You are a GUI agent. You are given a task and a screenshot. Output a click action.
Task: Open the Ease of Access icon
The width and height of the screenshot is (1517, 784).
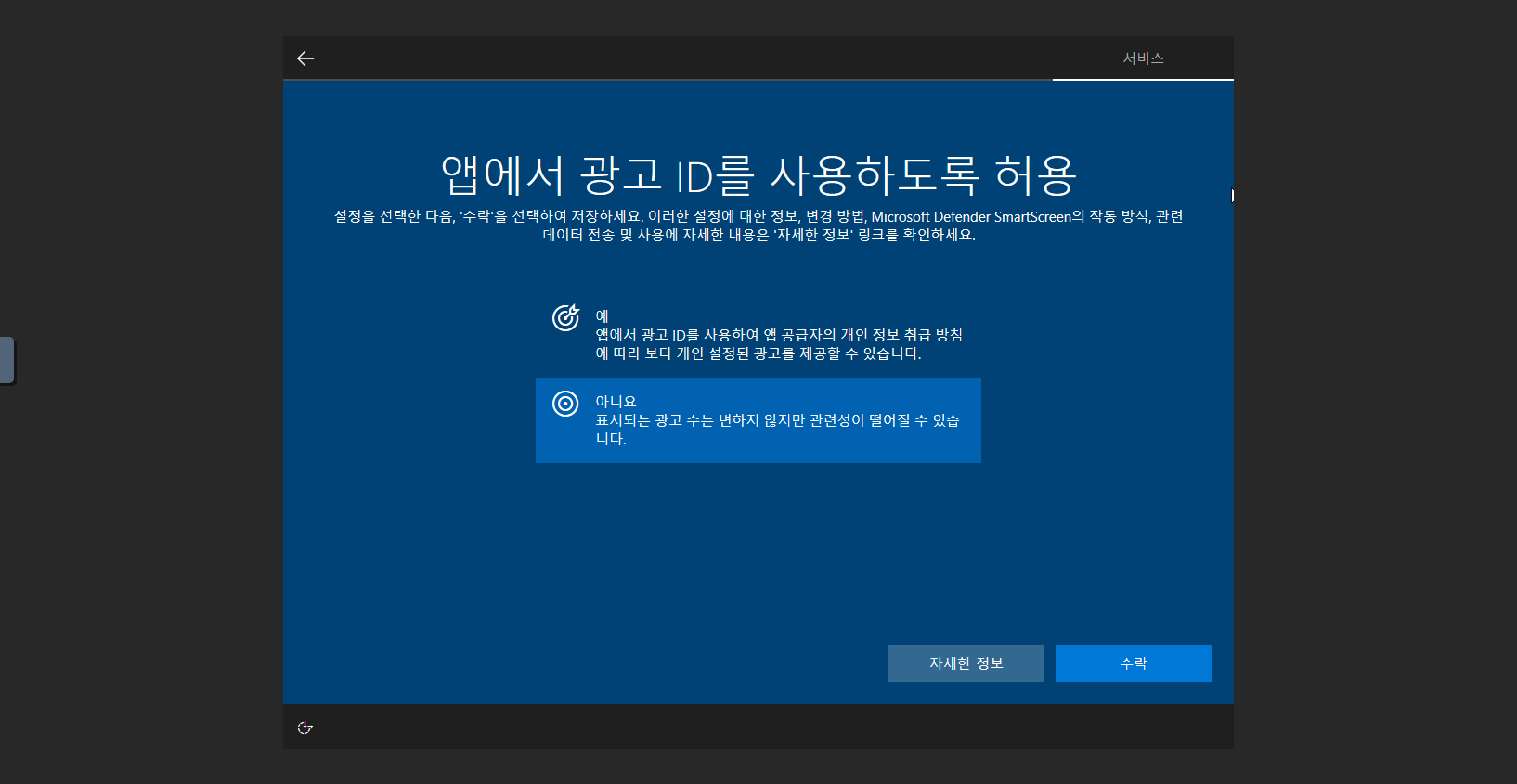pyautogui.click(x=305, y=727)
